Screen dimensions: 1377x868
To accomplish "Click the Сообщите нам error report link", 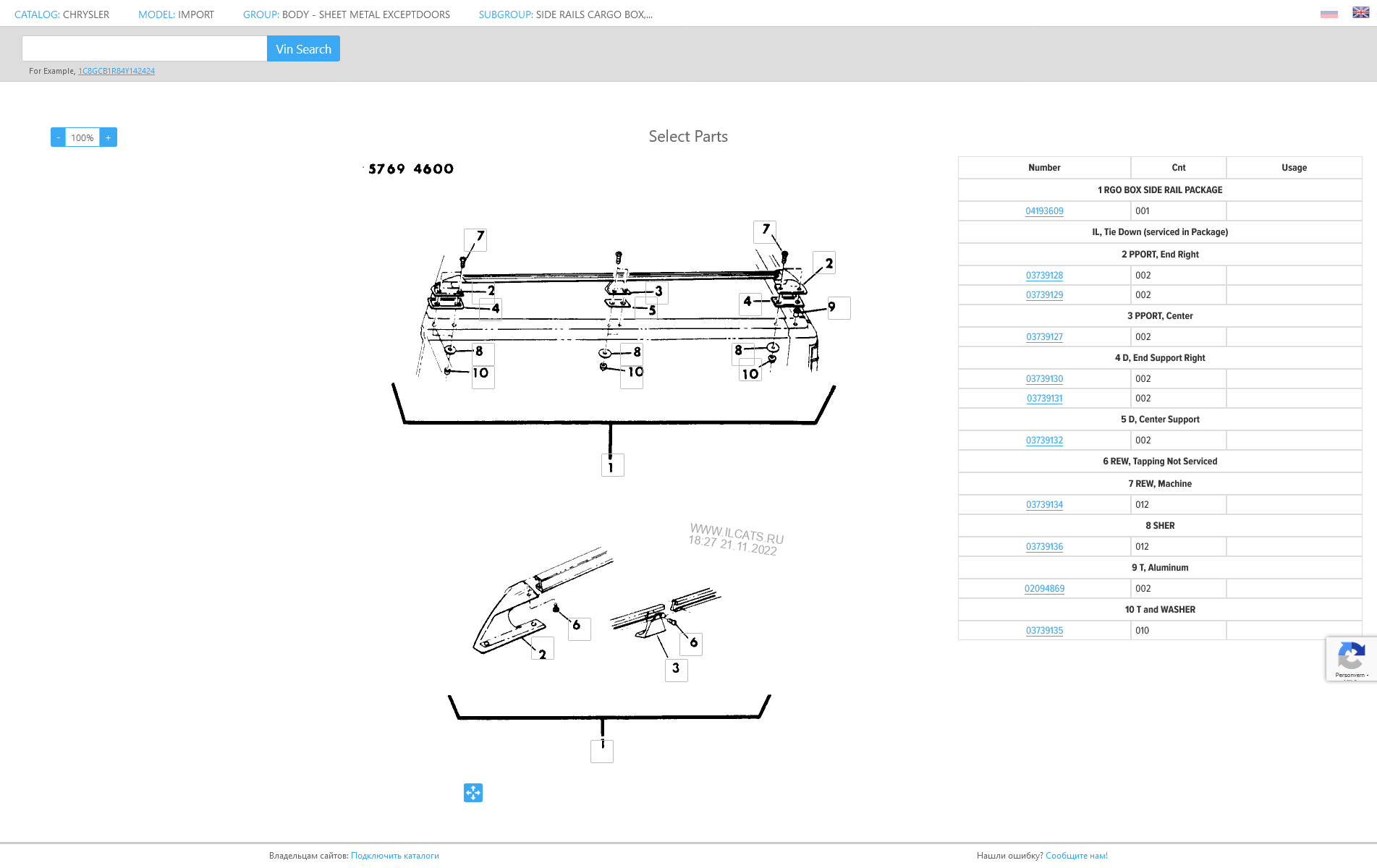I will pyautogui.click(x=1076, y=856).
